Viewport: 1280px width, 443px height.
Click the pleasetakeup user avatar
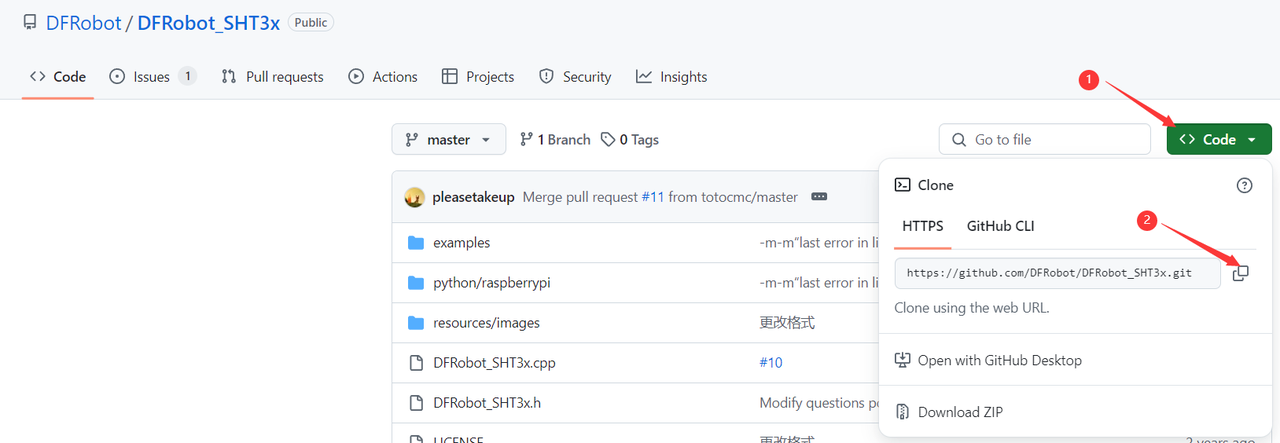click(x=414, y=197)
